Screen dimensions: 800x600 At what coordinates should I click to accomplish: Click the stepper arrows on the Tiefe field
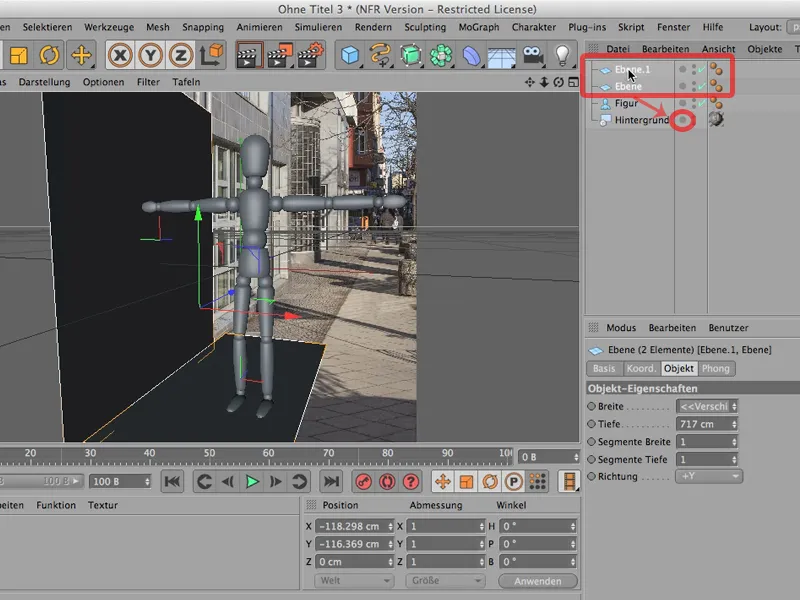pyautogui.click(x=734, y=424)
